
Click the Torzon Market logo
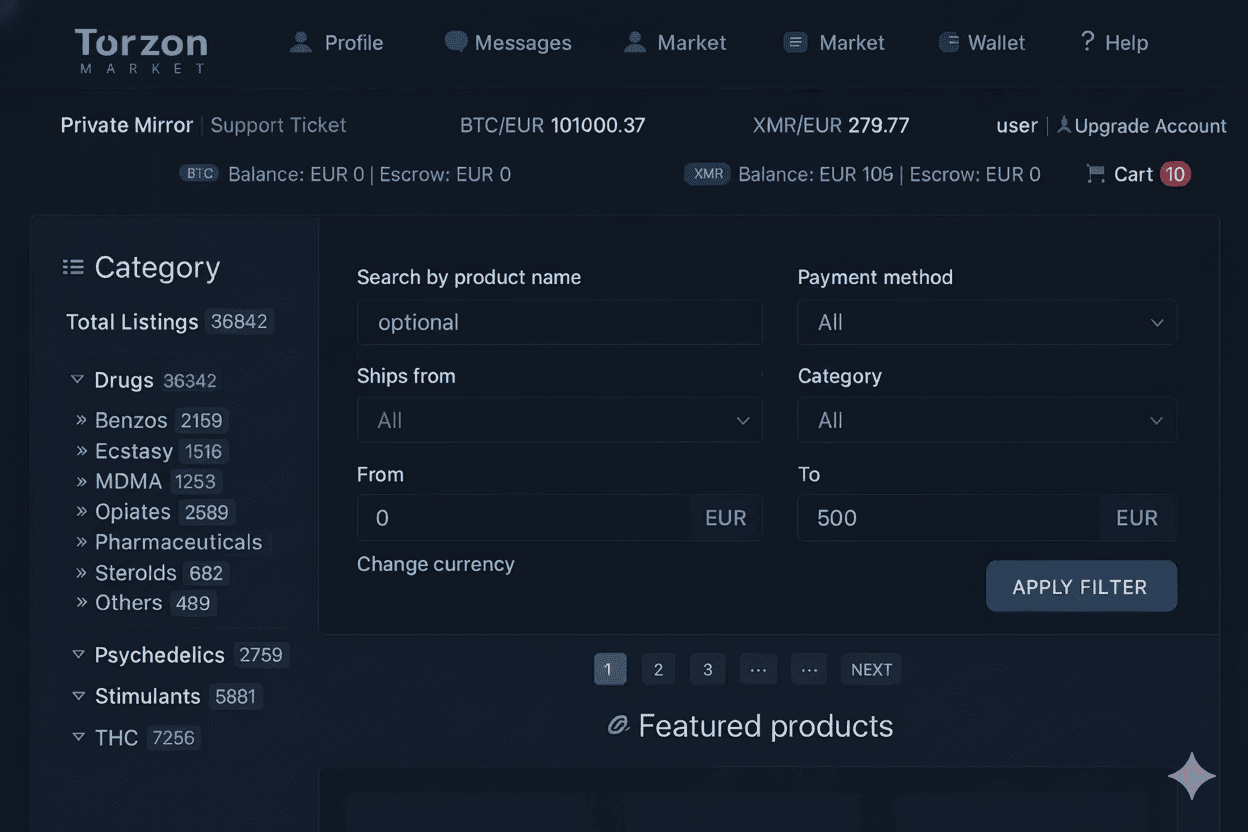coord(141,49)
